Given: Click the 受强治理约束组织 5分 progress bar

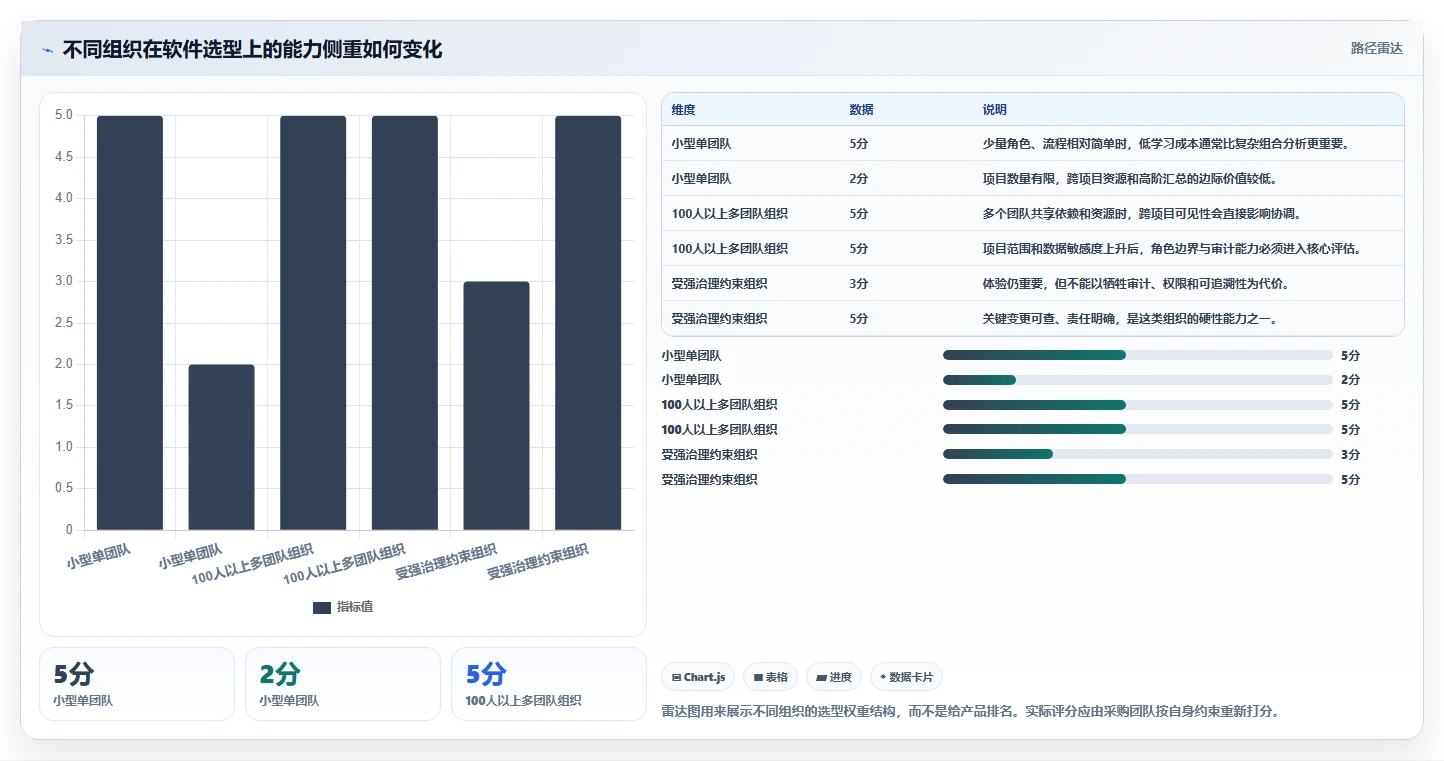Looking at the screenshot, I should (x=1138, y=479).
